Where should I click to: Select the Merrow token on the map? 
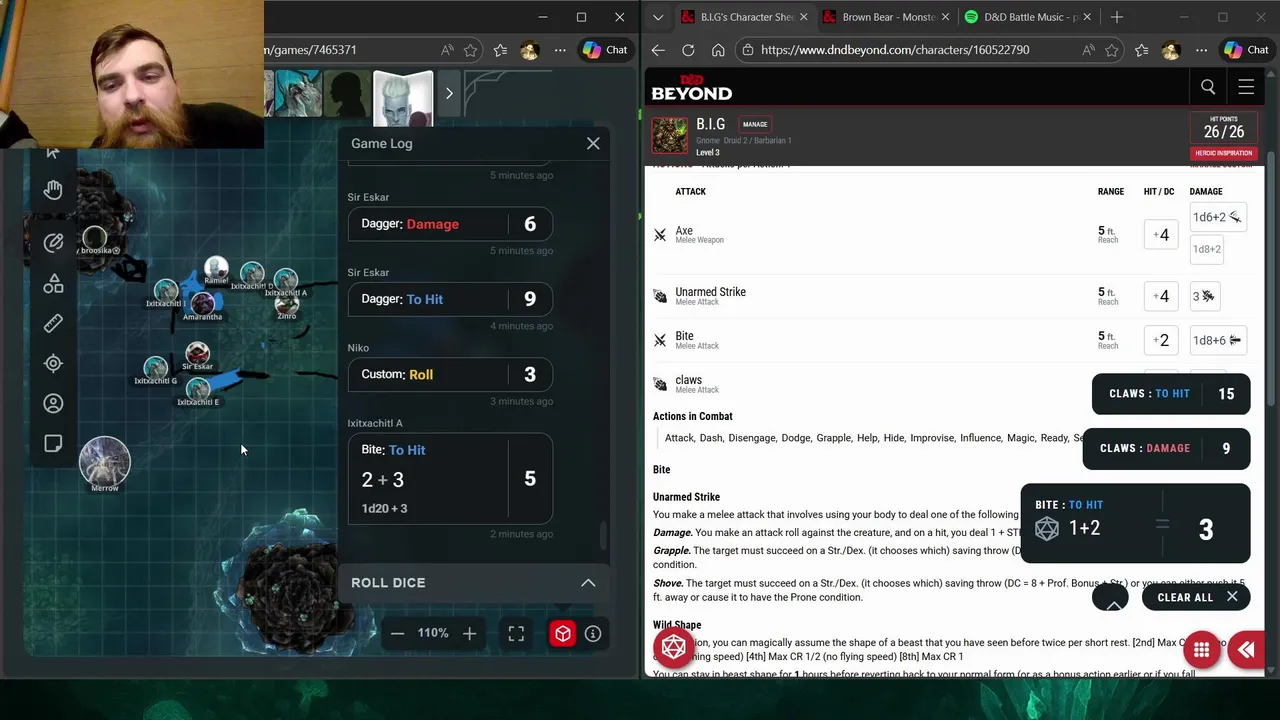(105, 463)
